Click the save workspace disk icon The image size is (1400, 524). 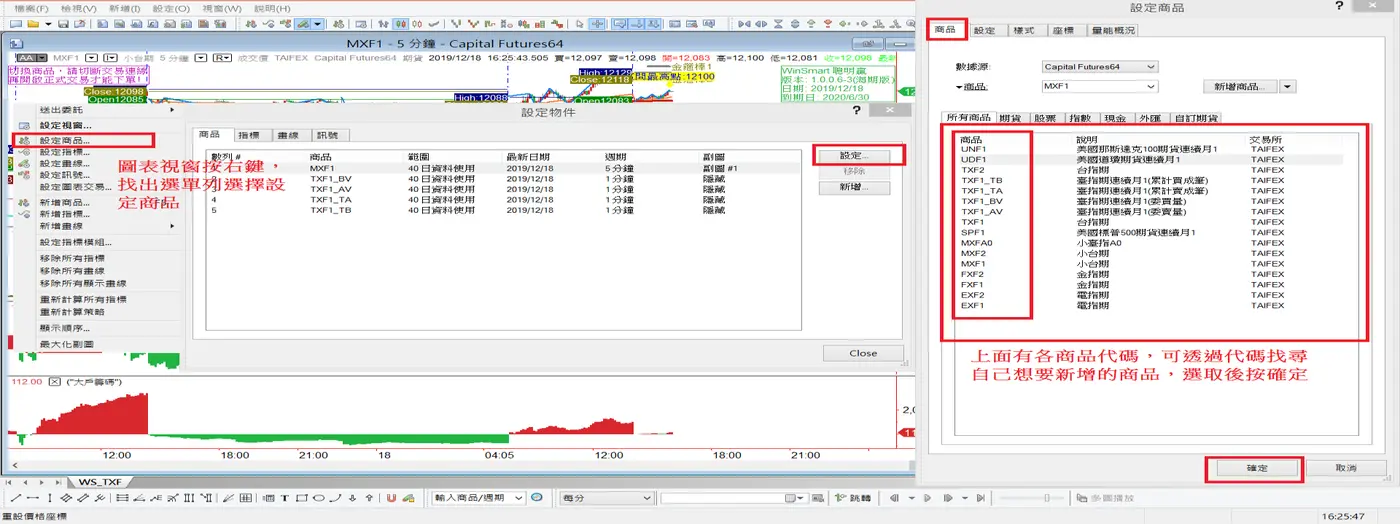(x=63, y=23)
